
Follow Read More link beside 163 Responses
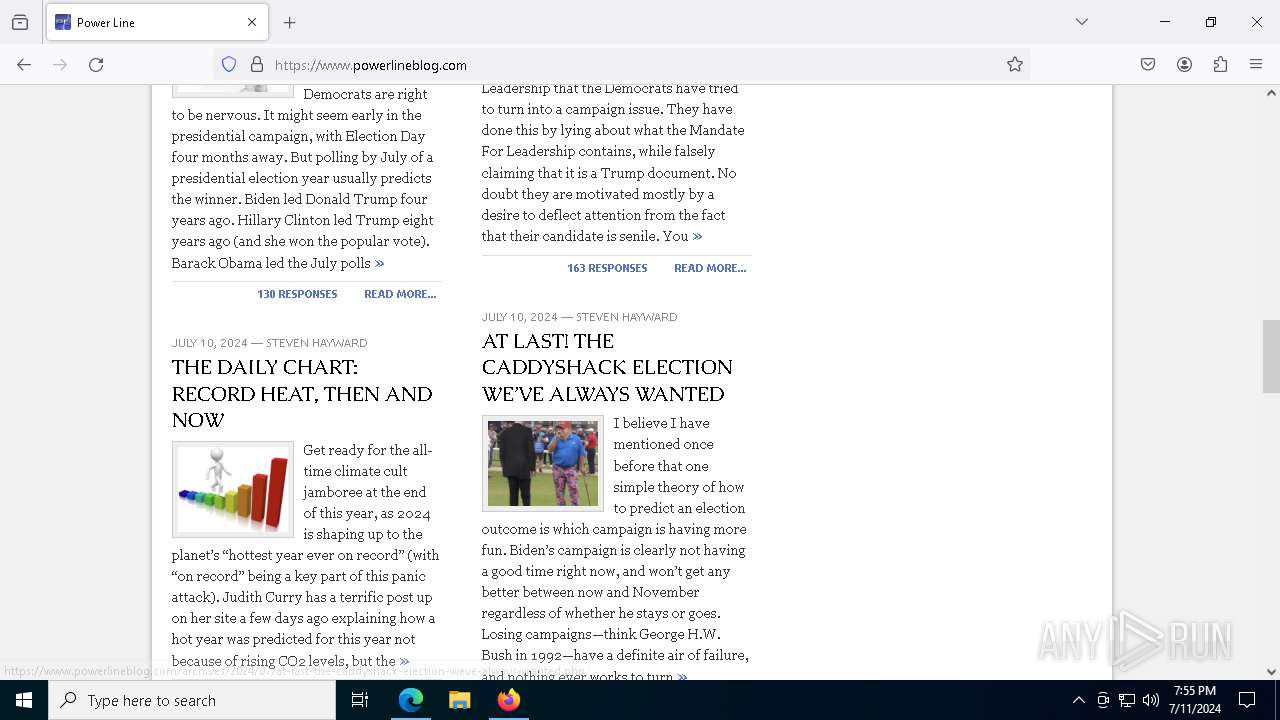click(x=710, y=268)
